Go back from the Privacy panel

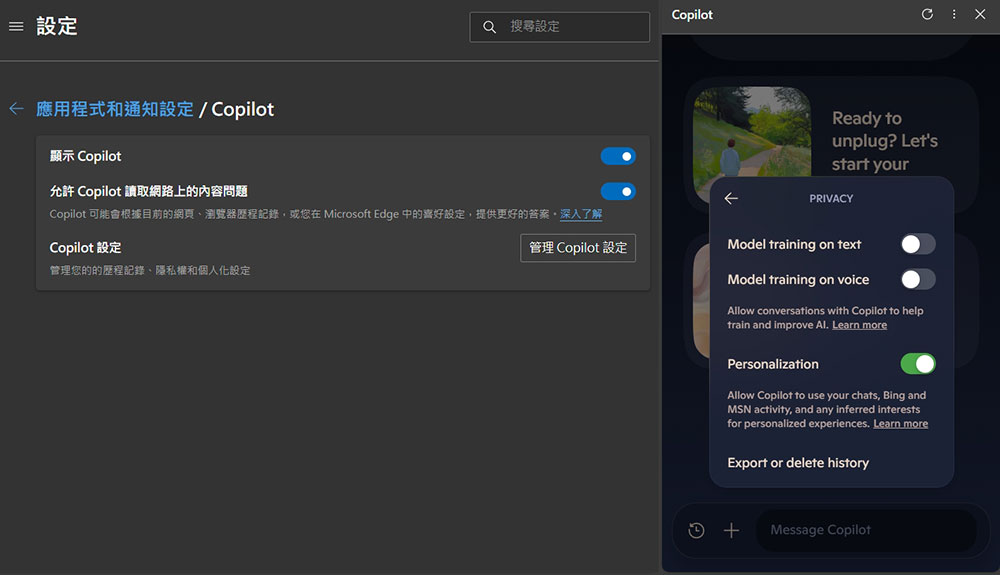[732, 198]
